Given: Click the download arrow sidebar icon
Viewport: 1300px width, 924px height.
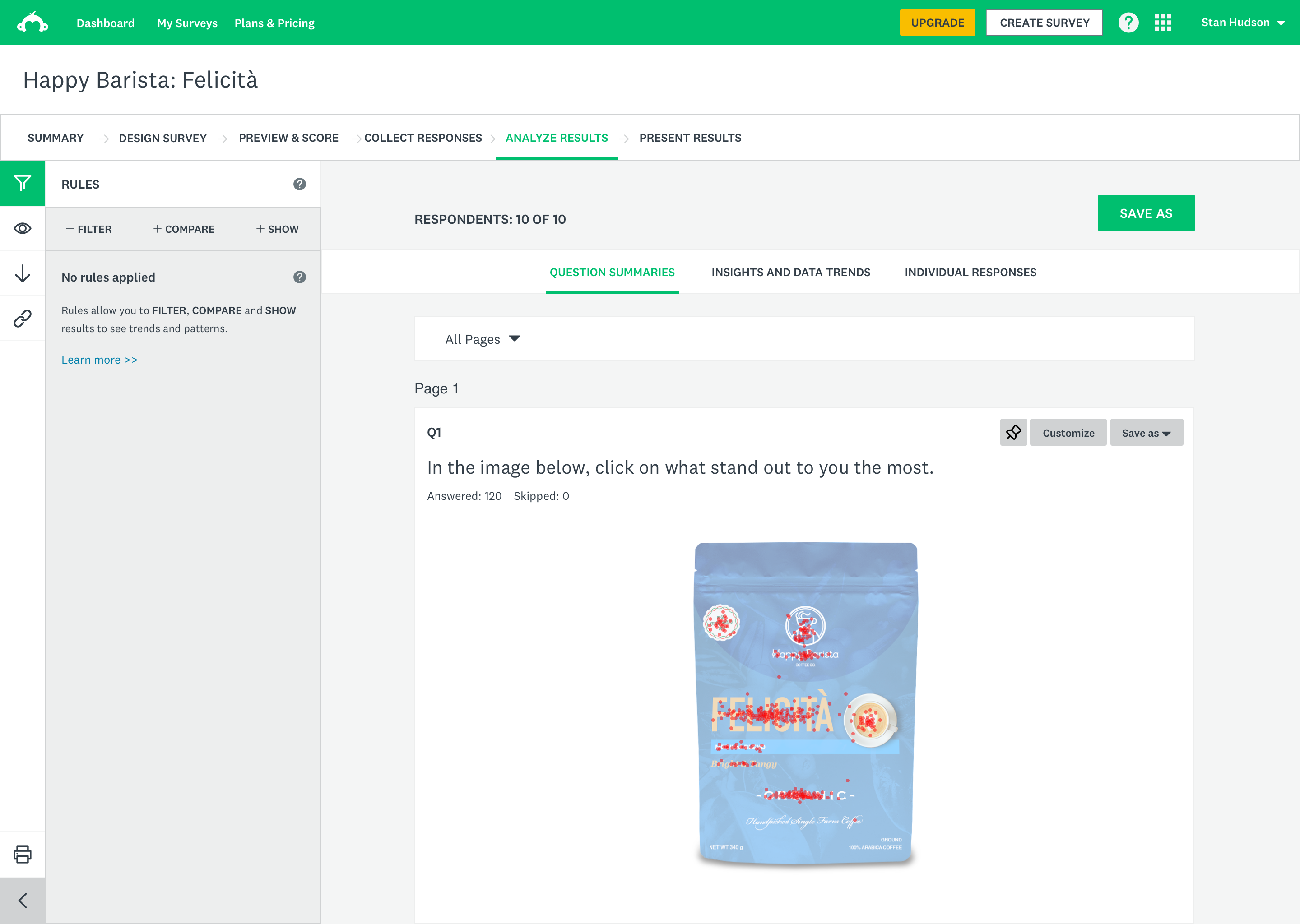Looking at the screenshot, I should [23, 274].
